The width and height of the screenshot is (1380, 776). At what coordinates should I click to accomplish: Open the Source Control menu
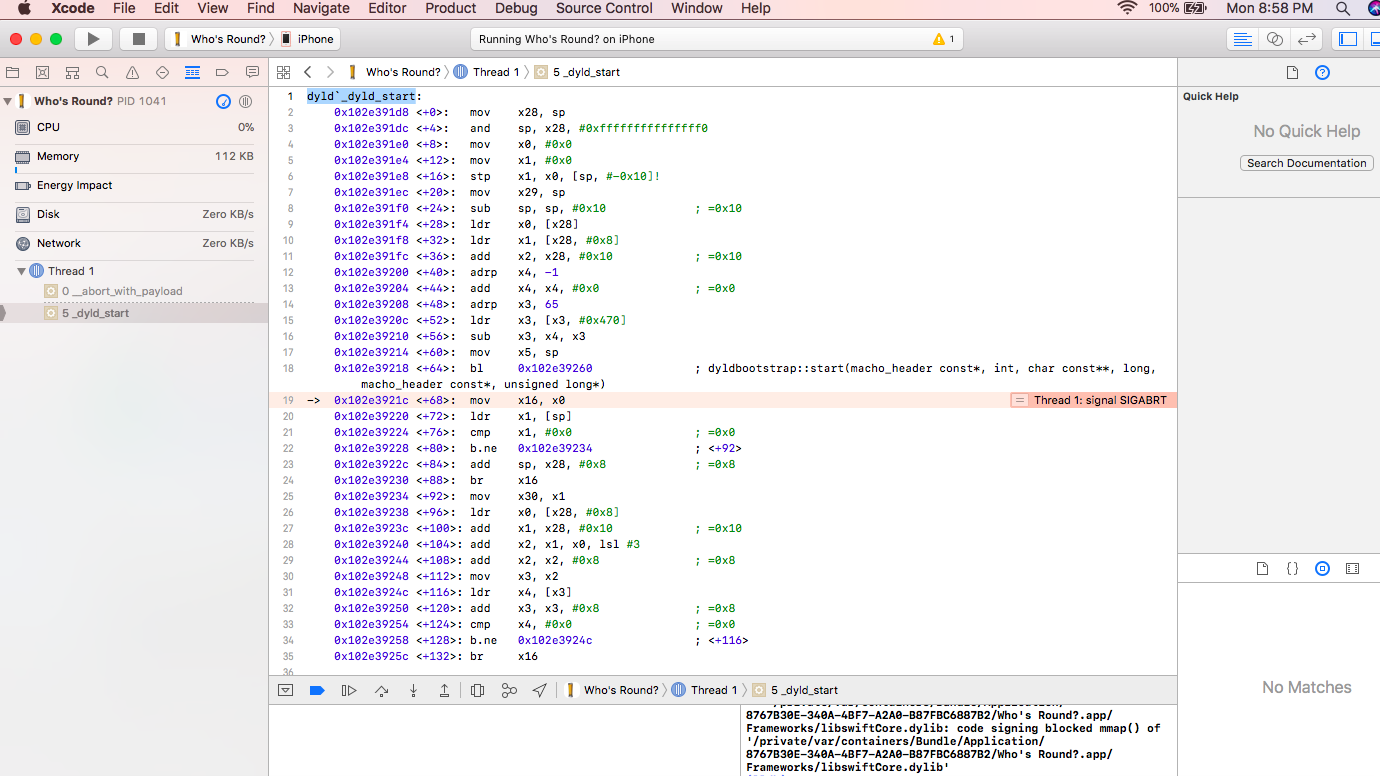point(604,8)
